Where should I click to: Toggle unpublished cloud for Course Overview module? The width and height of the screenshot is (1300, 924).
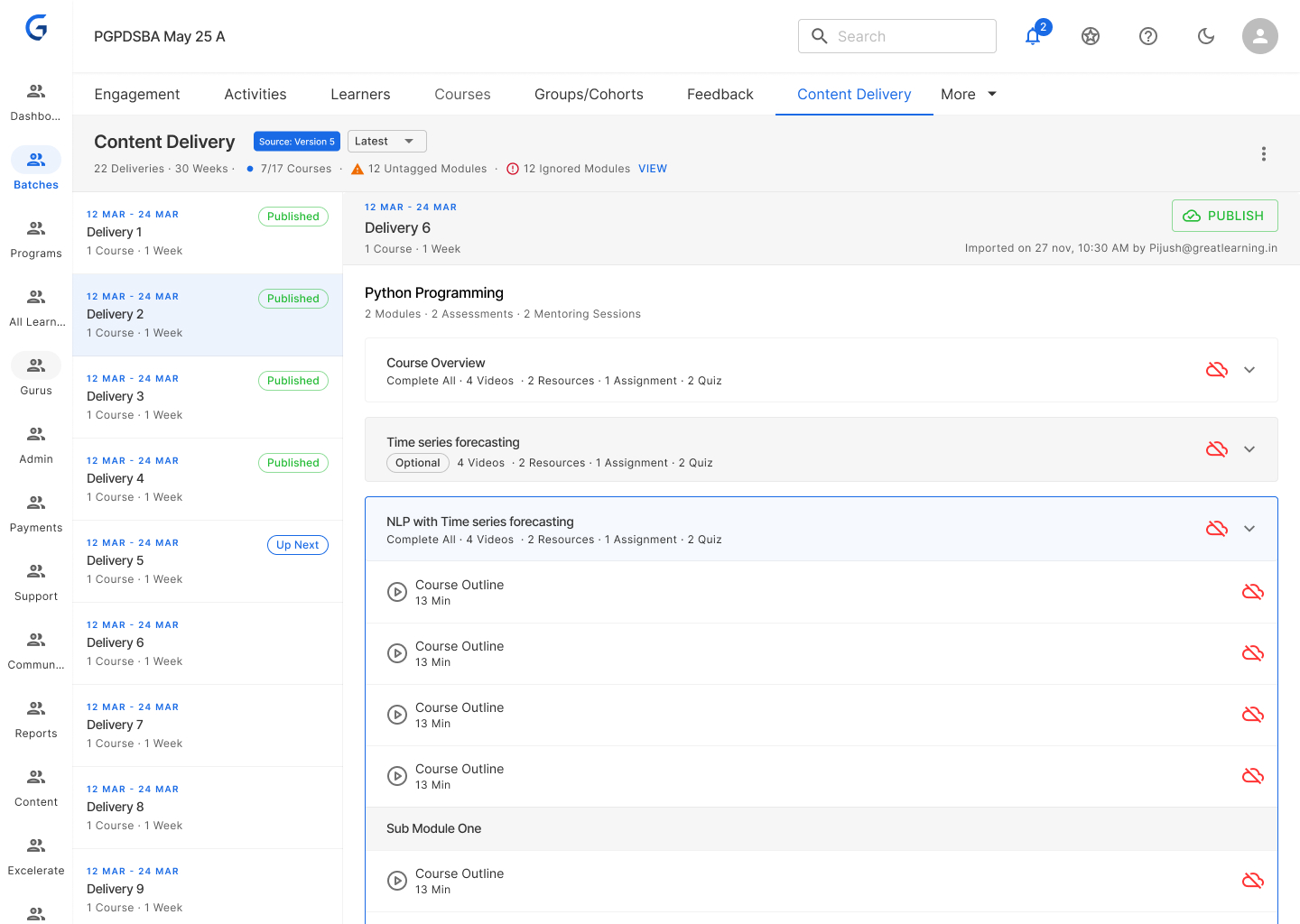pyautogui.click(x=1217, y=370)
